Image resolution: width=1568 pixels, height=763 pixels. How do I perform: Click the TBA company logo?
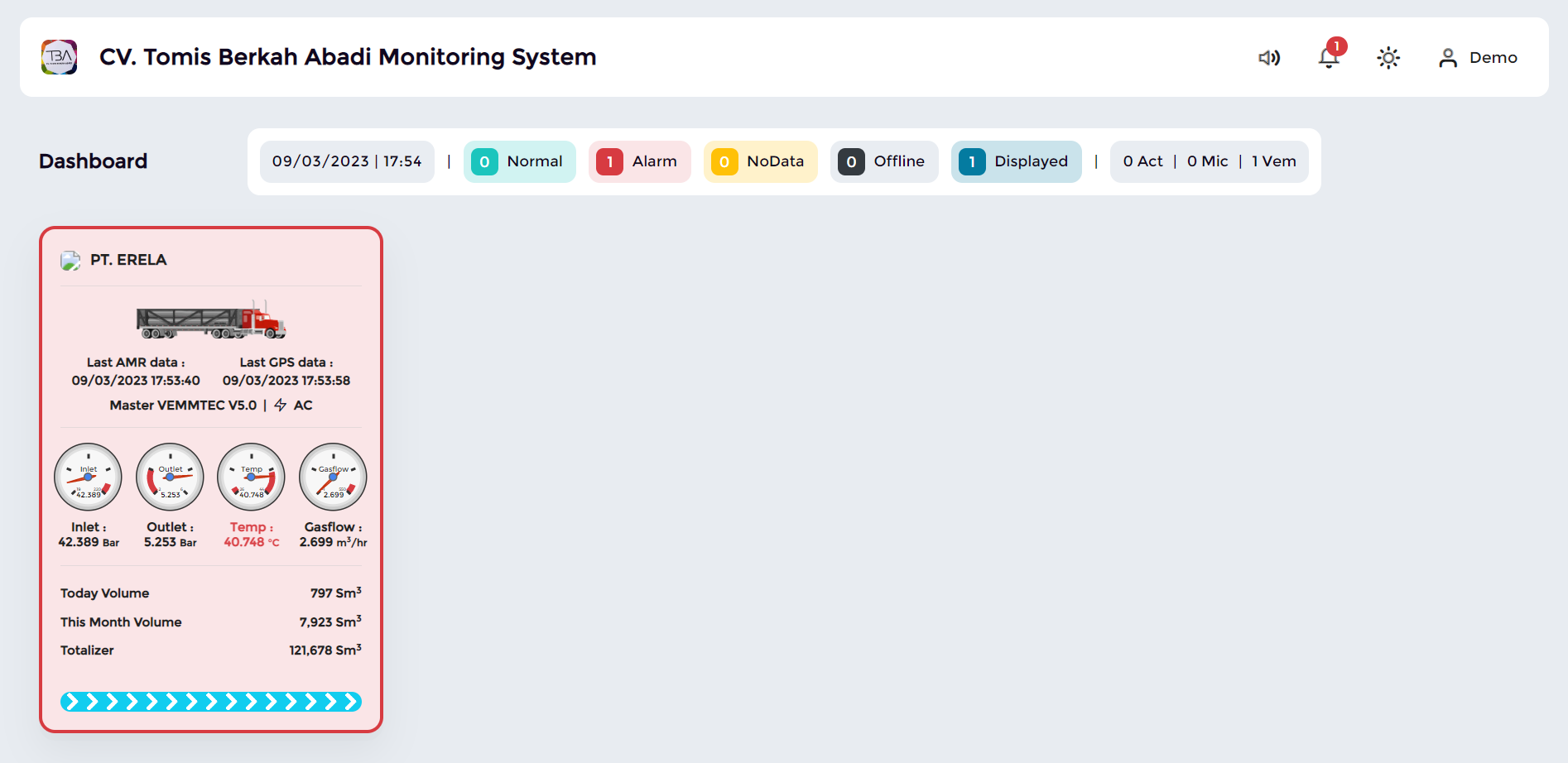coord(59,57)
